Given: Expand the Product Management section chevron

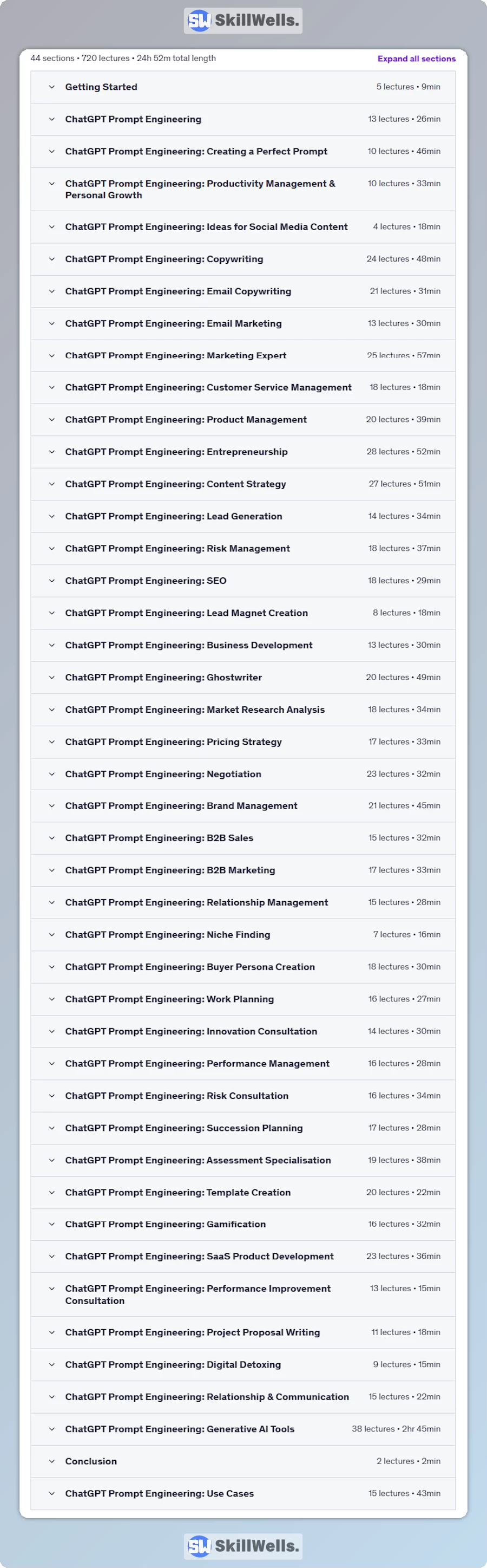Looking at the screenshot, I should (x=52, y=420).
